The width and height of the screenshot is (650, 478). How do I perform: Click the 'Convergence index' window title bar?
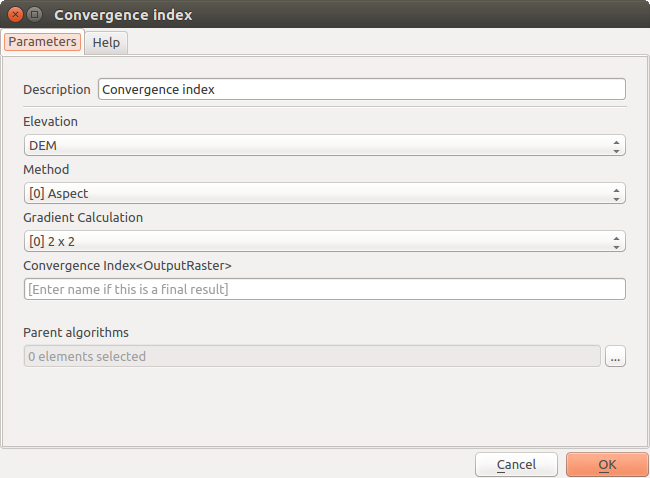tap(300, 15)
